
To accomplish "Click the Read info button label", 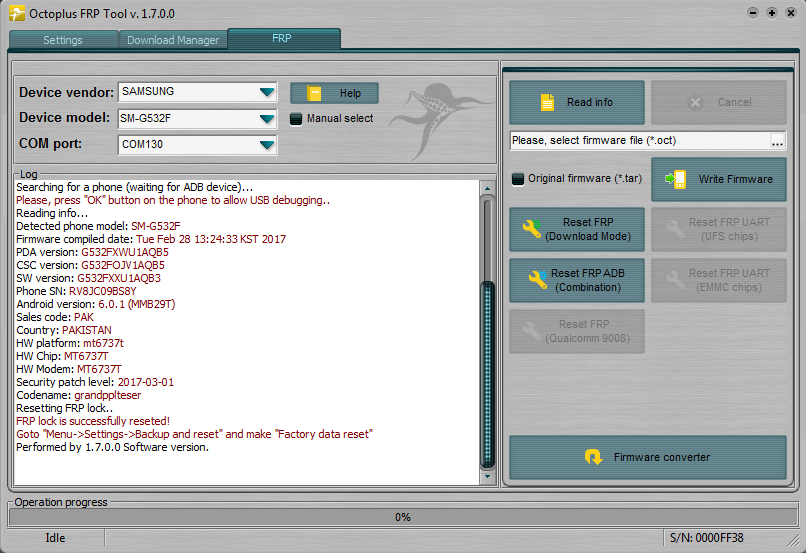I will pyautogui.click(x=590, y=102).
